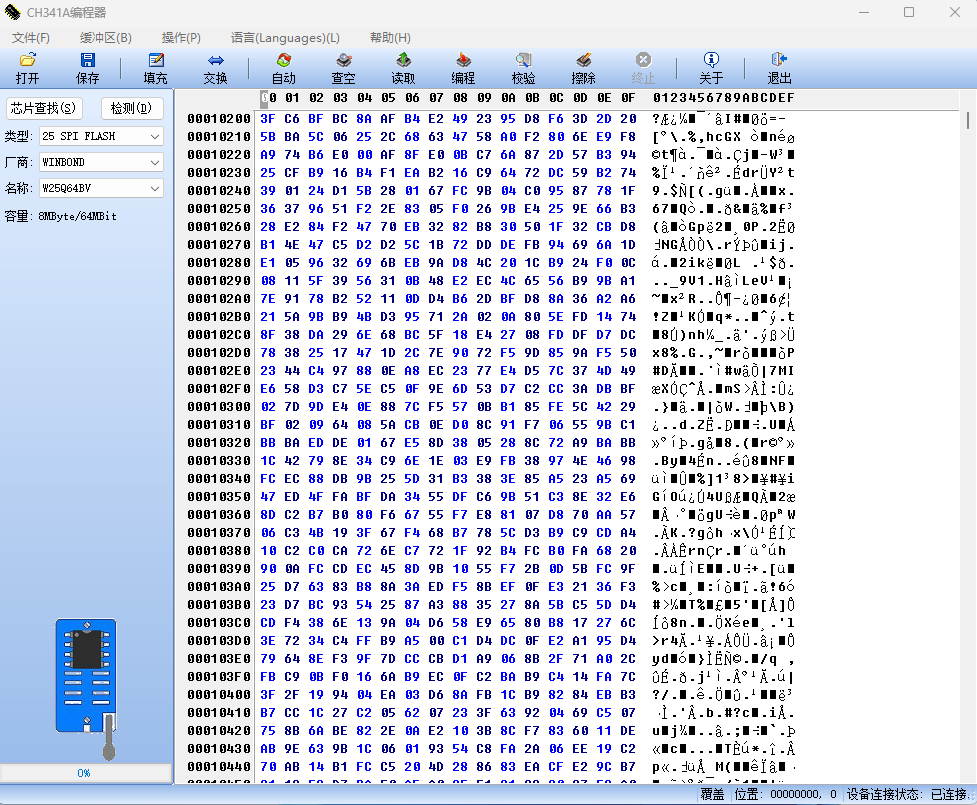Viewport: 977px width, 805px height.
Task: Click the Verify (校验) toolbar icon
Action: coord(523,61)
